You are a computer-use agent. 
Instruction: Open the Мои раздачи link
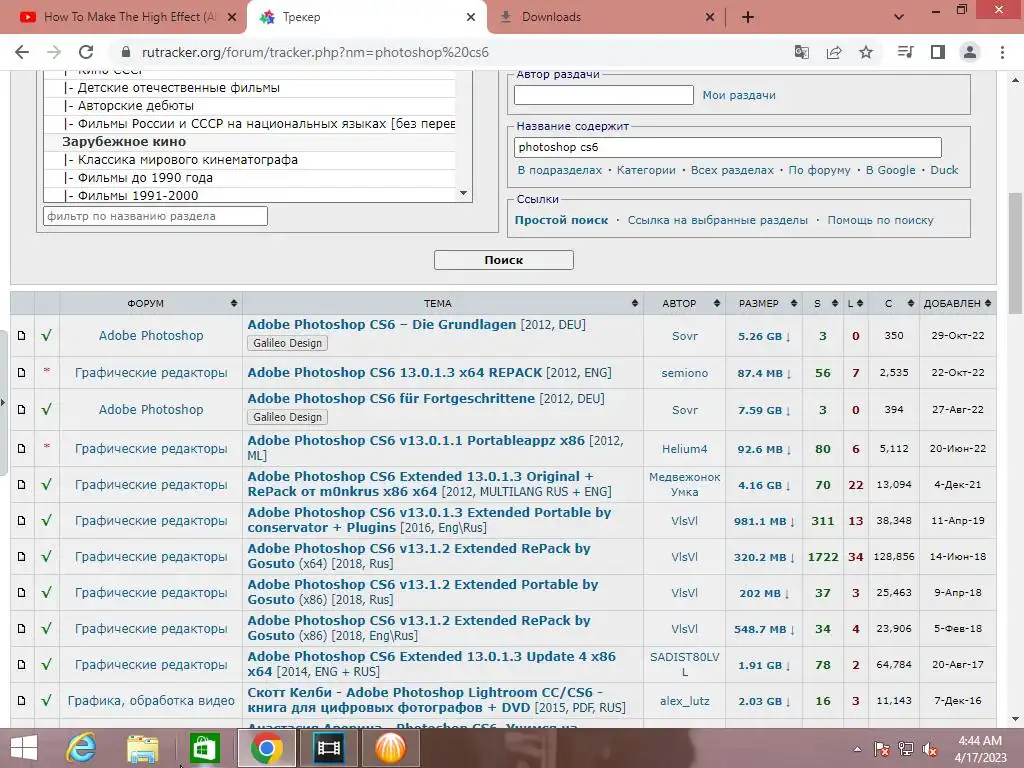click(739, 95)
